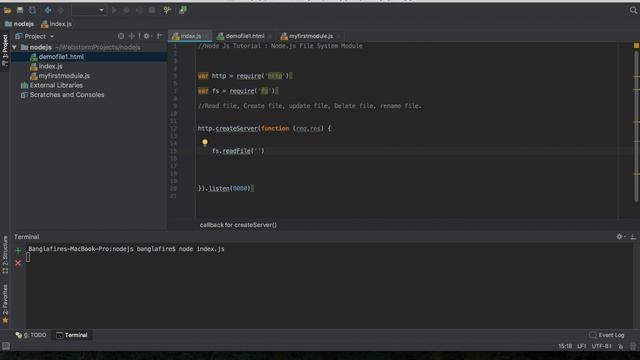Click the Search Everywhere magnifier icon
Screen dimensions: 640x360
point(633,10)
